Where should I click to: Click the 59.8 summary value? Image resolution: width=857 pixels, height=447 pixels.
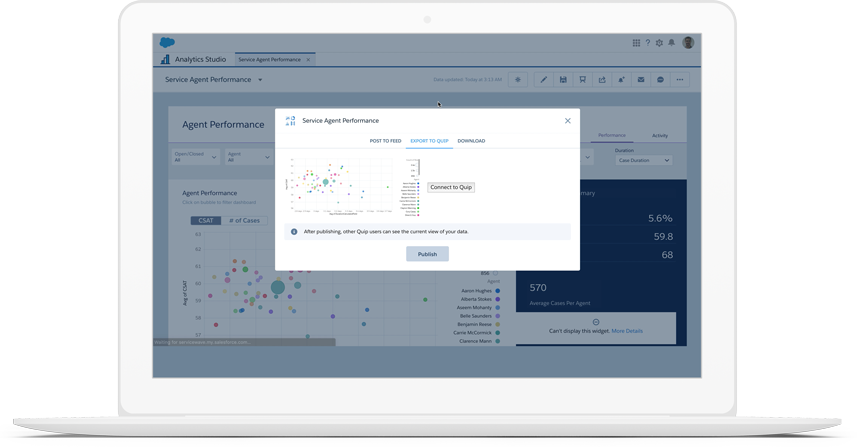click(x=663, y=237)
